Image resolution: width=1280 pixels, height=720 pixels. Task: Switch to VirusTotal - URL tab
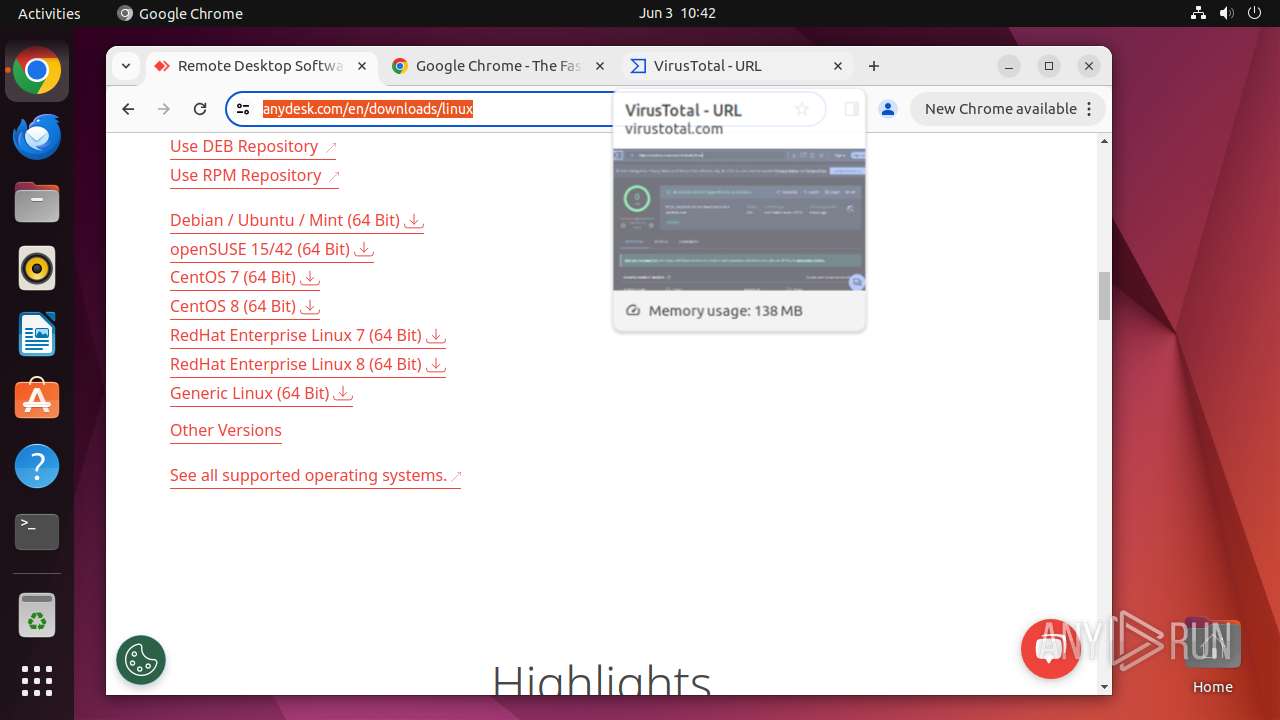tap(737, 66)
